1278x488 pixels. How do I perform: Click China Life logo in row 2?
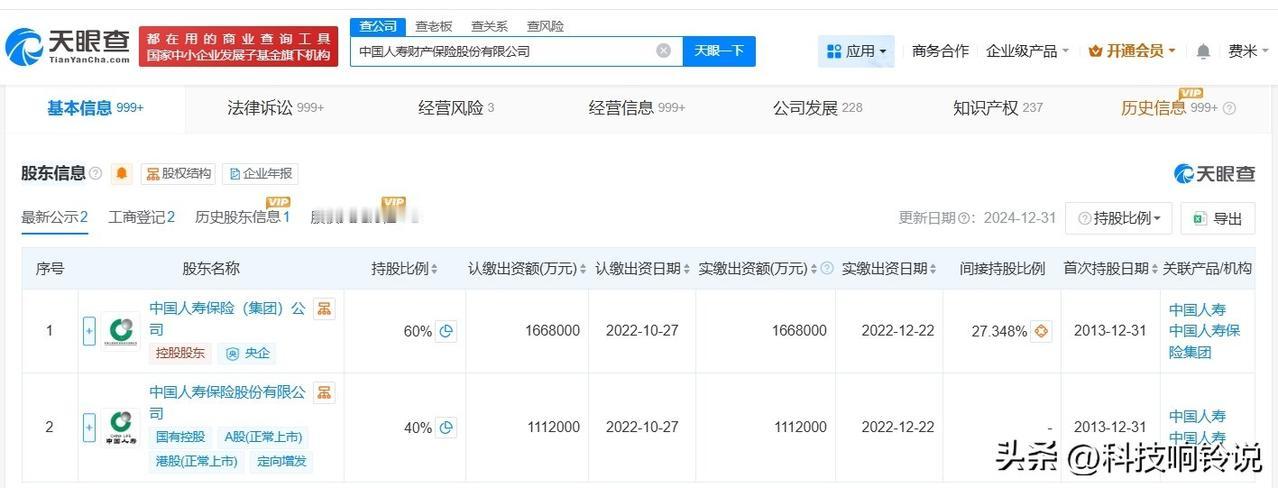pyautogui.click(x=121, y=427)
